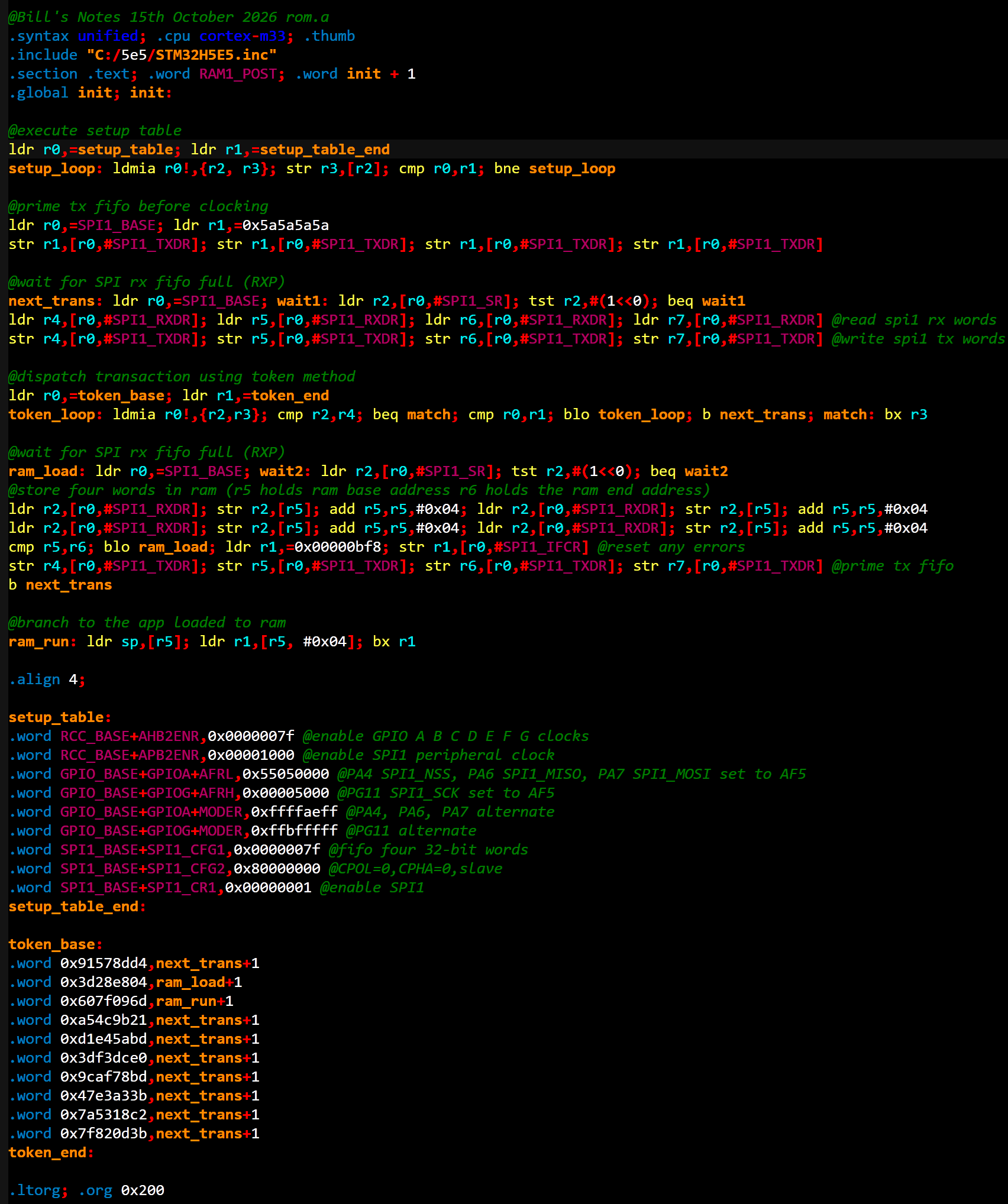This screenshot has width=1008, height=1204.
Task: Click the "token_base:" label
Action: point(56,944)
